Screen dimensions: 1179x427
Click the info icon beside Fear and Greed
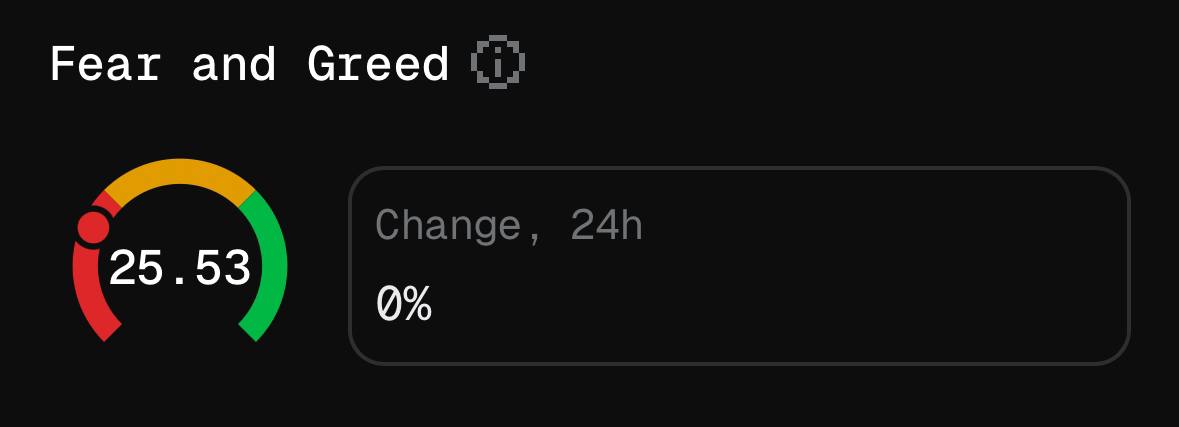pos(497,65)
